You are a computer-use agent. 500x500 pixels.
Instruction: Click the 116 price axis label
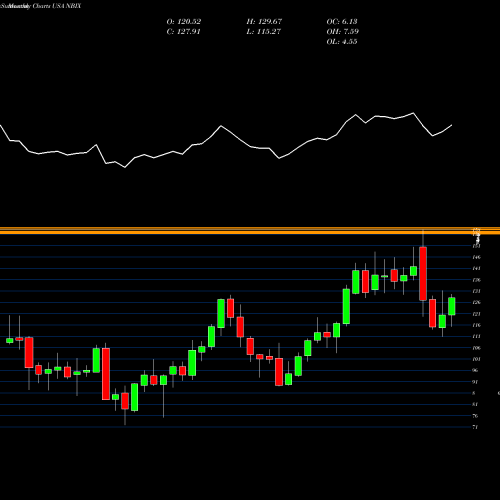coord(476,325)
